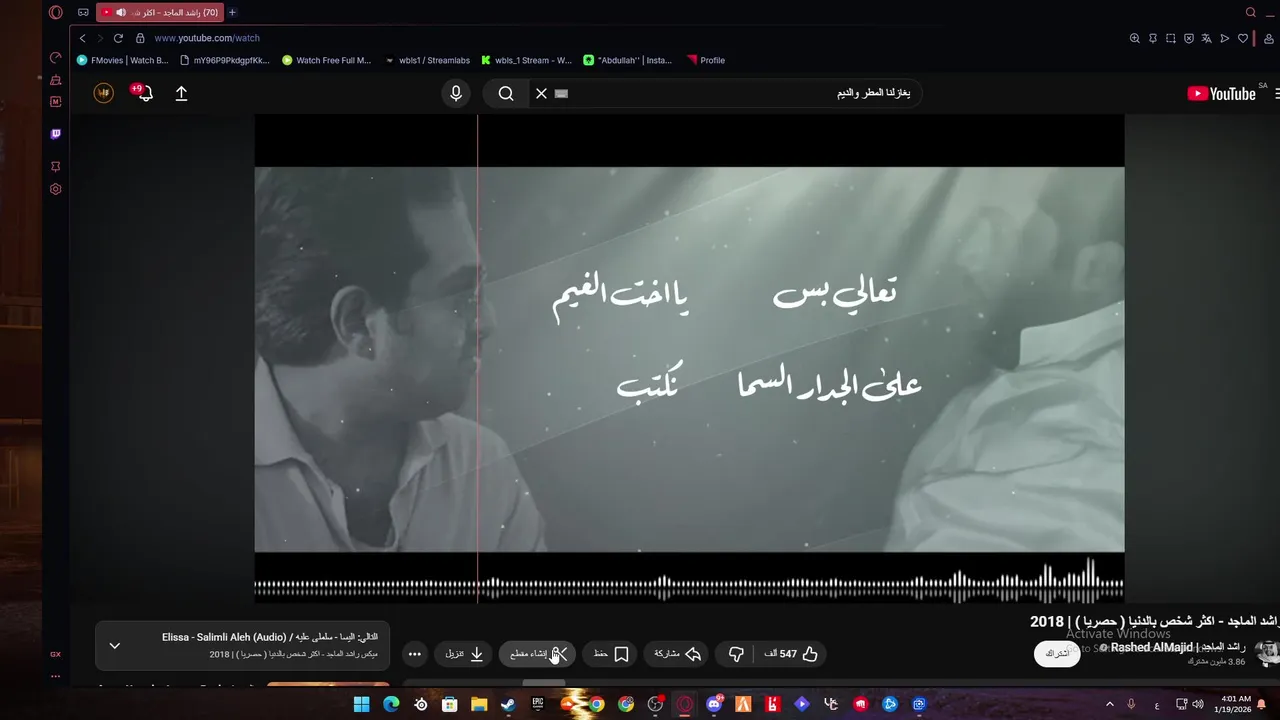The width and height of the screenshot is (1280, 720).
Task: Open Steam from taskbar
Action: (508, 704)
